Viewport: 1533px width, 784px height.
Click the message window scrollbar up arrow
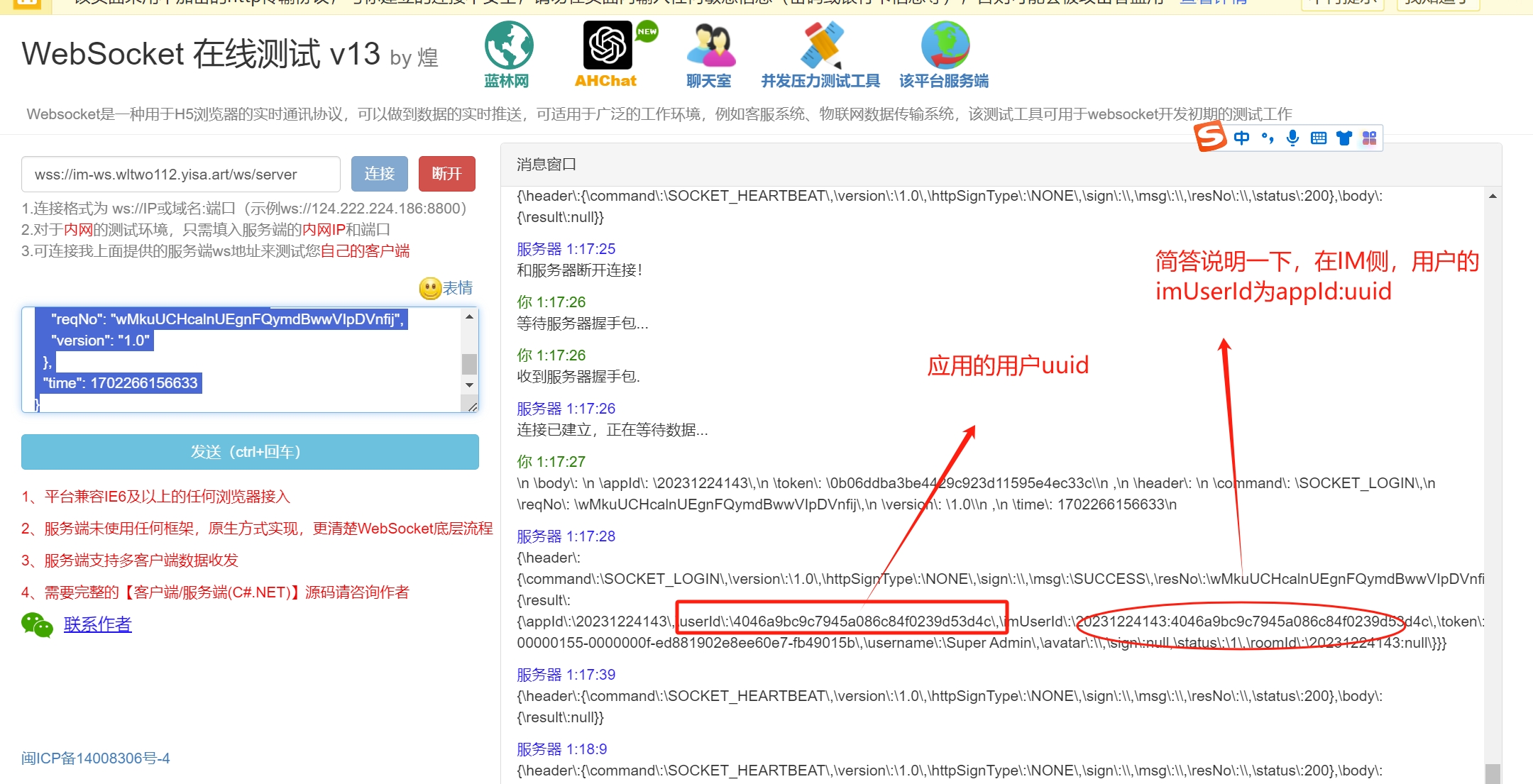pos(1493,196)
